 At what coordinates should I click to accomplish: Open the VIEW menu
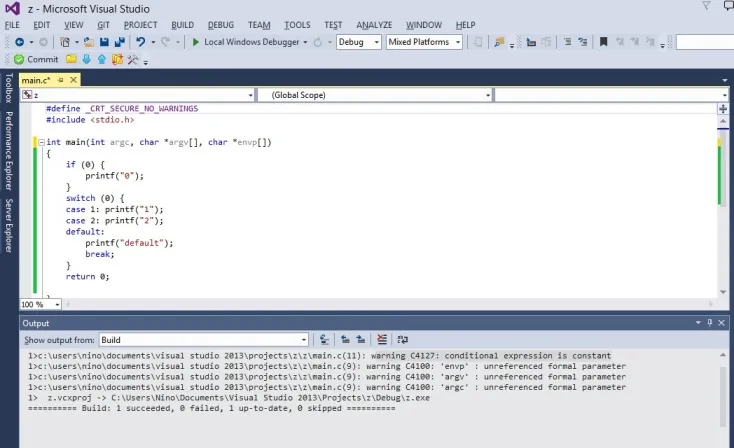[73, 25]
